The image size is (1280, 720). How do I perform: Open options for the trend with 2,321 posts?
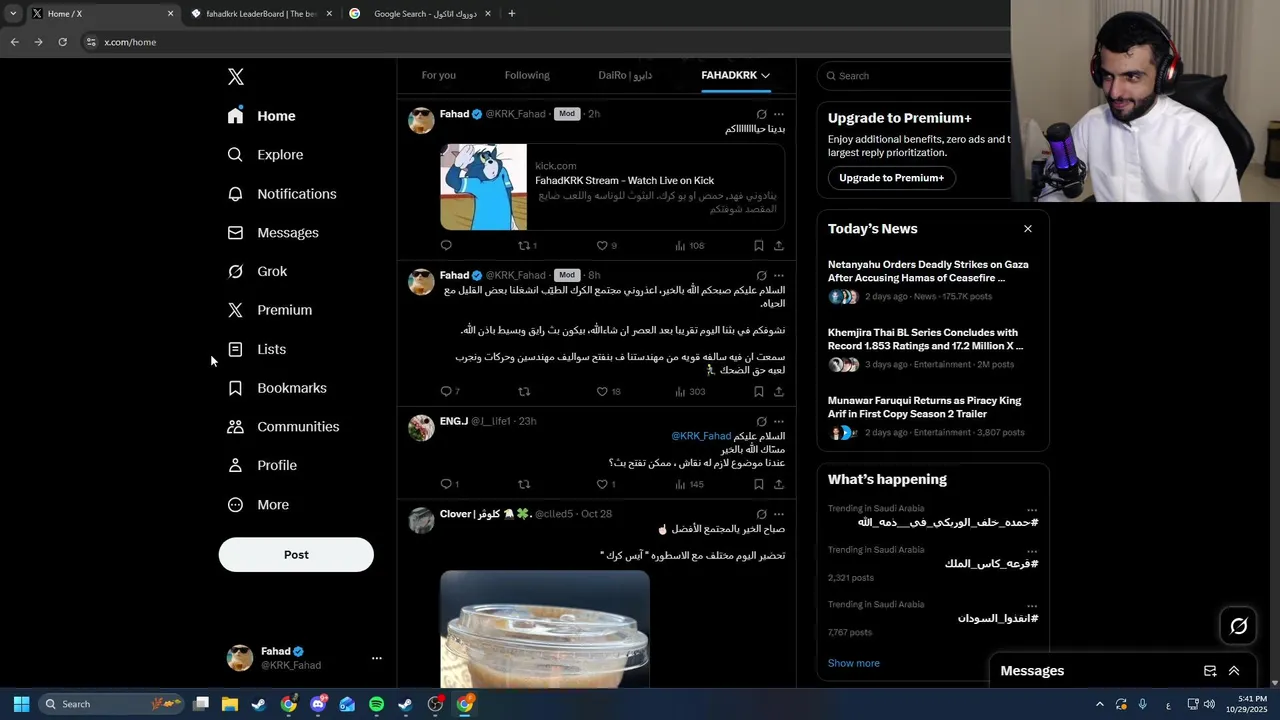pyautogui.click(x=1032, y=551)
